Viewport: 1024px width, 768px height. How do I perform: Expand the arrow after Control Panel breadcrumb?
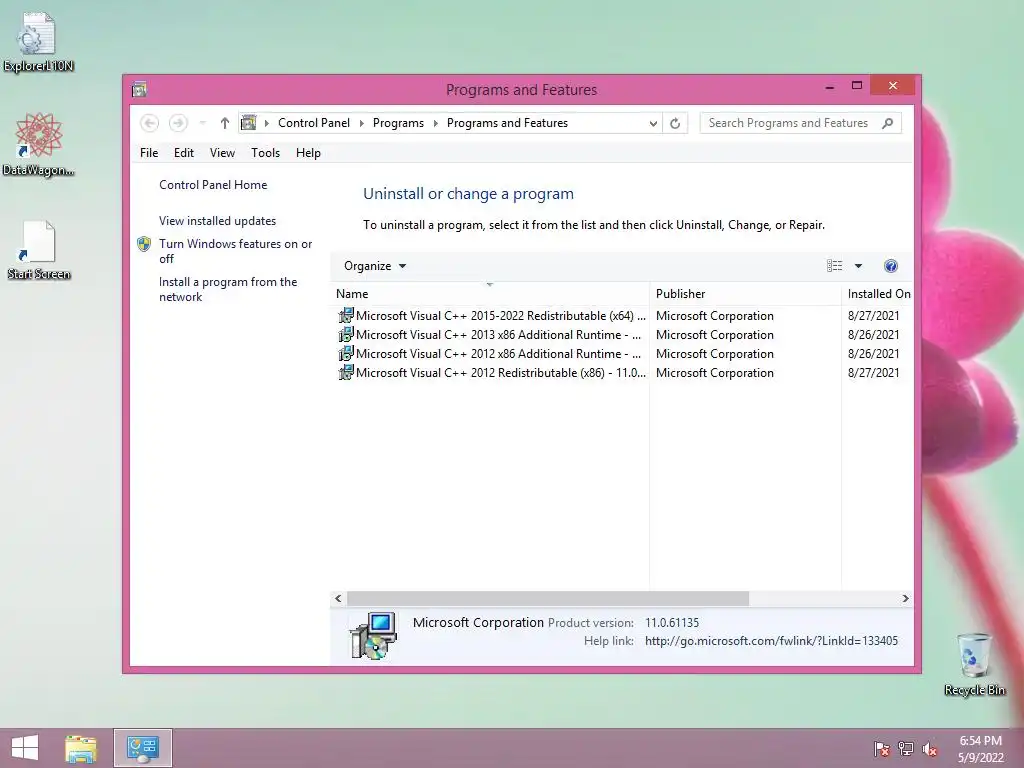pyautogui.click(x=362, y=123)
